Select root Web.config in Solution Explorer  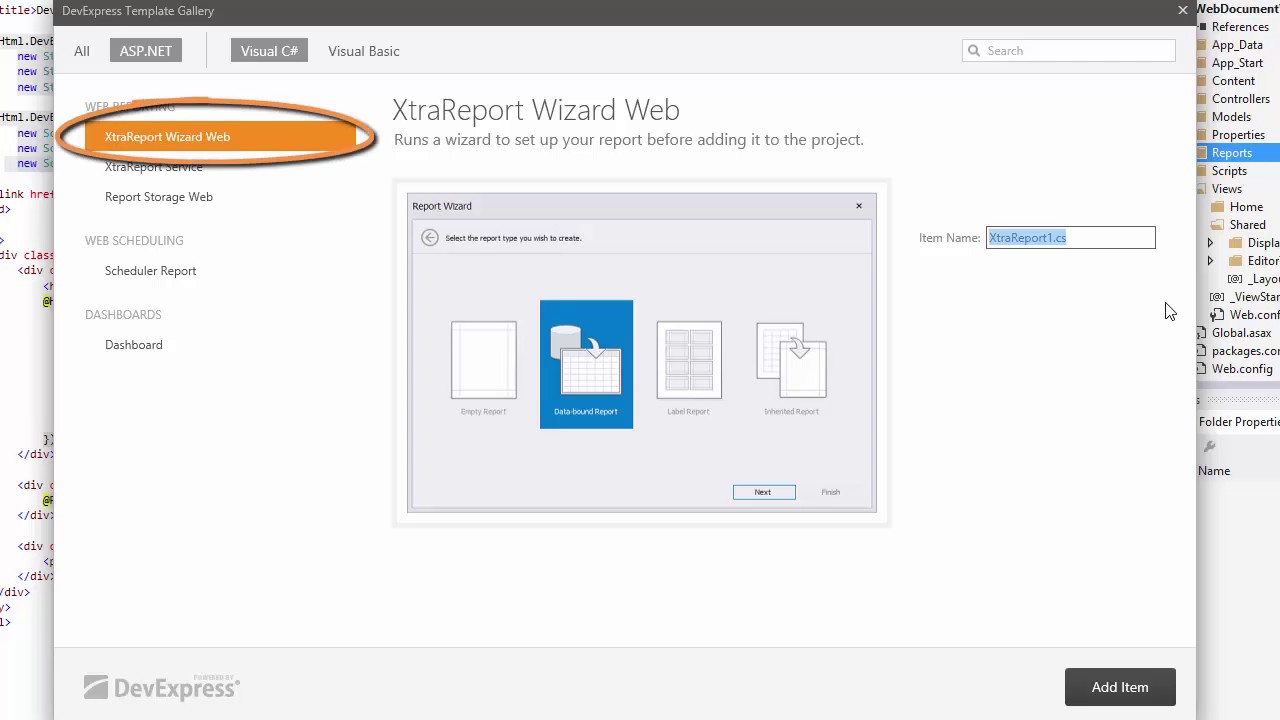pos(1242,369)
